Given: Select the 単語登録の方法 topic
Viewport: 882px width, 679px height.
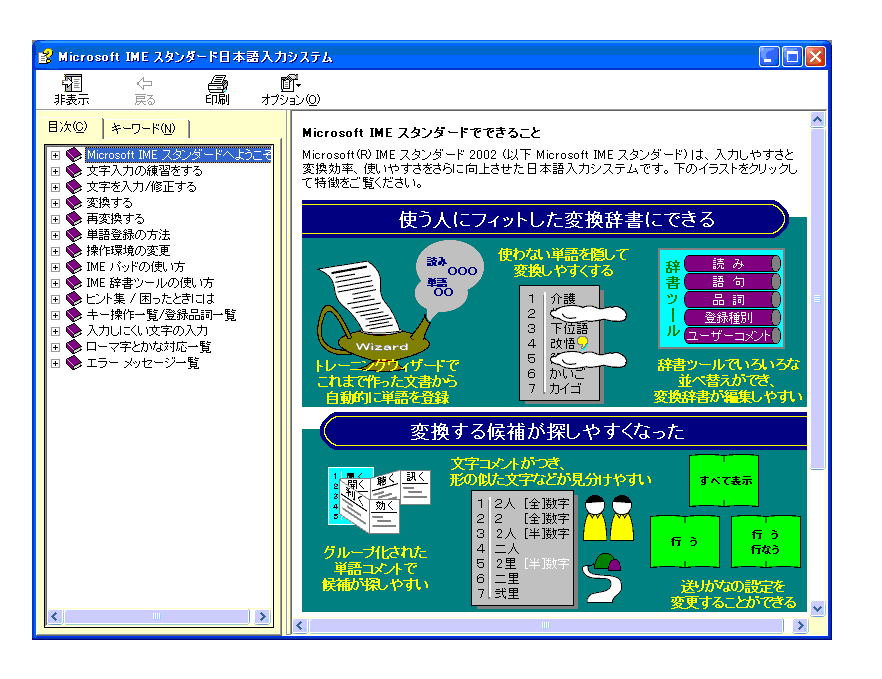Looking at the screenshot, I should coord(128,235).
